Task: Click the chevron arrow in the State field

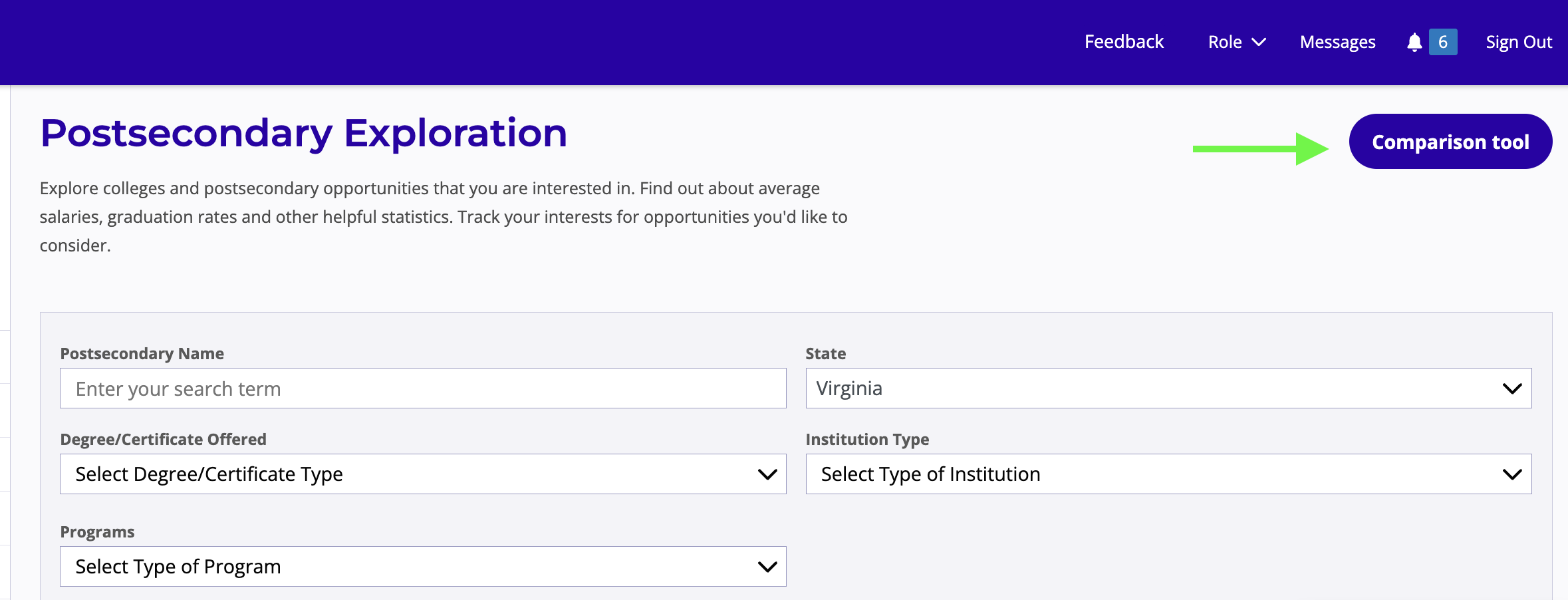Action: (x=1512, y=388)
